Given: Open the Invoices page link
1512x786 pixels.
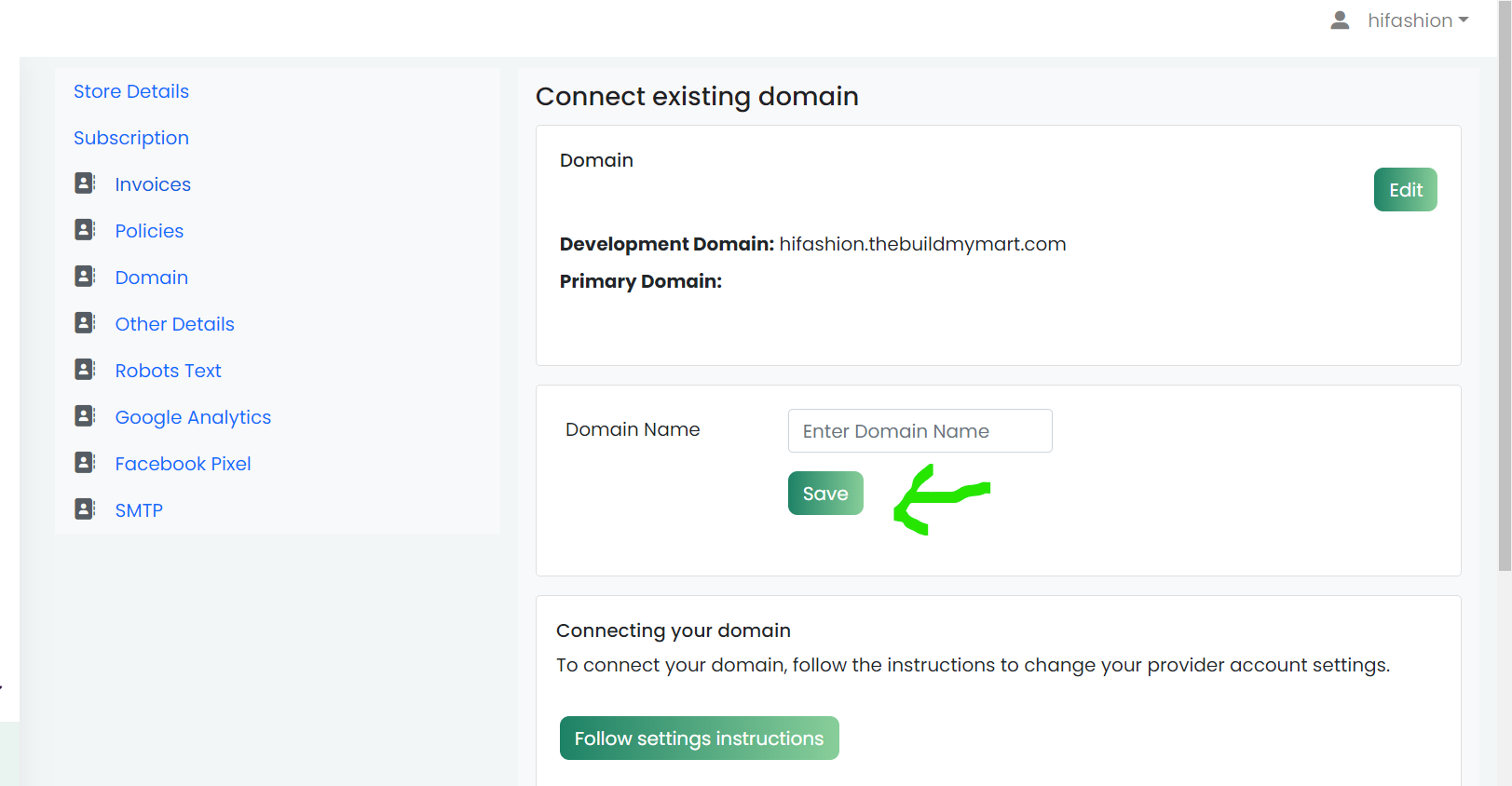Looking at the screenshot, I should pos(153,184).
